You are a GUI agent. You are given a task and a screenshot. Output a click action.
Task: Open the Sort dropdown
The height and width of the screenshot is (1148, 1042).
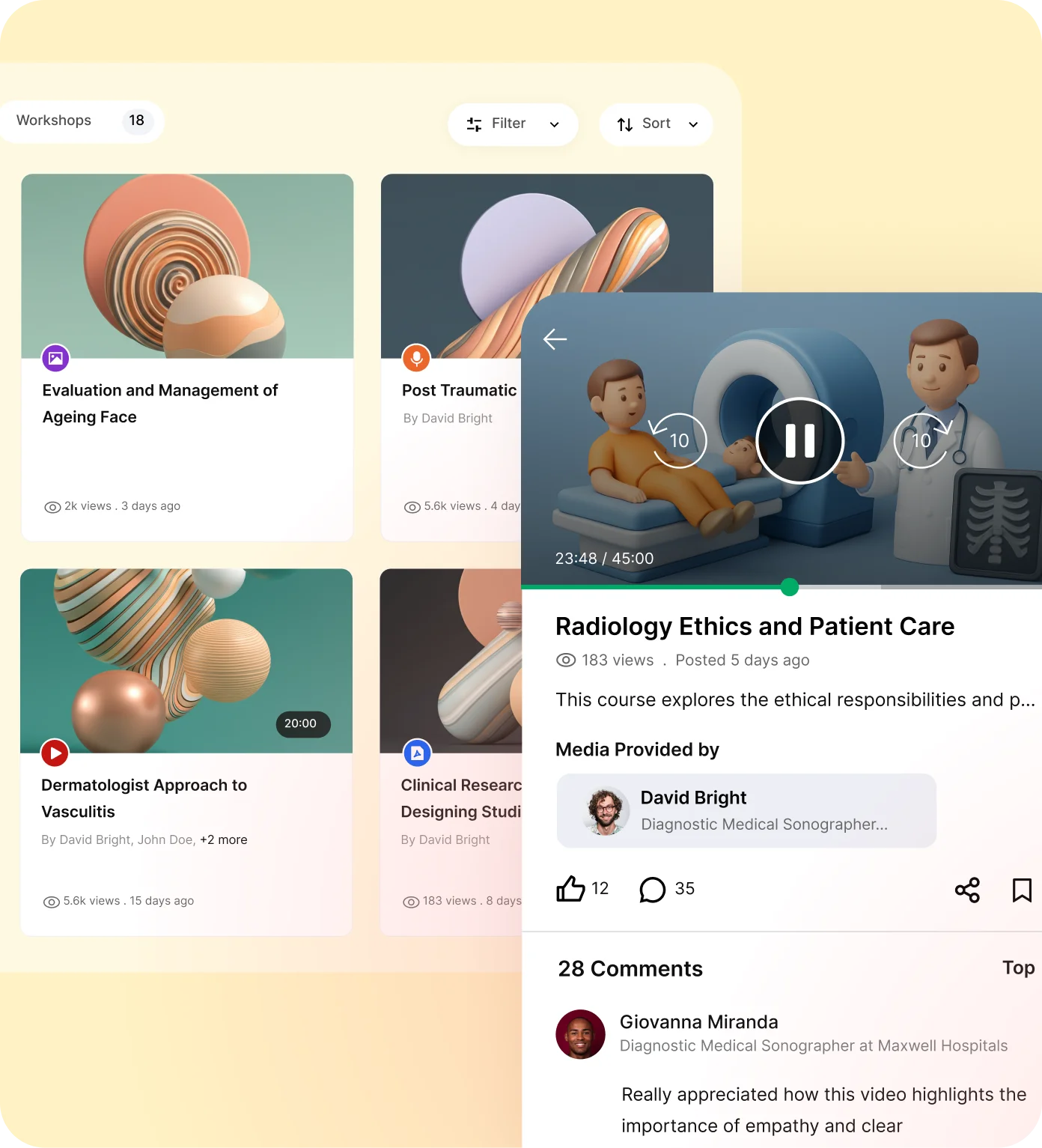(x=655, y=124)
